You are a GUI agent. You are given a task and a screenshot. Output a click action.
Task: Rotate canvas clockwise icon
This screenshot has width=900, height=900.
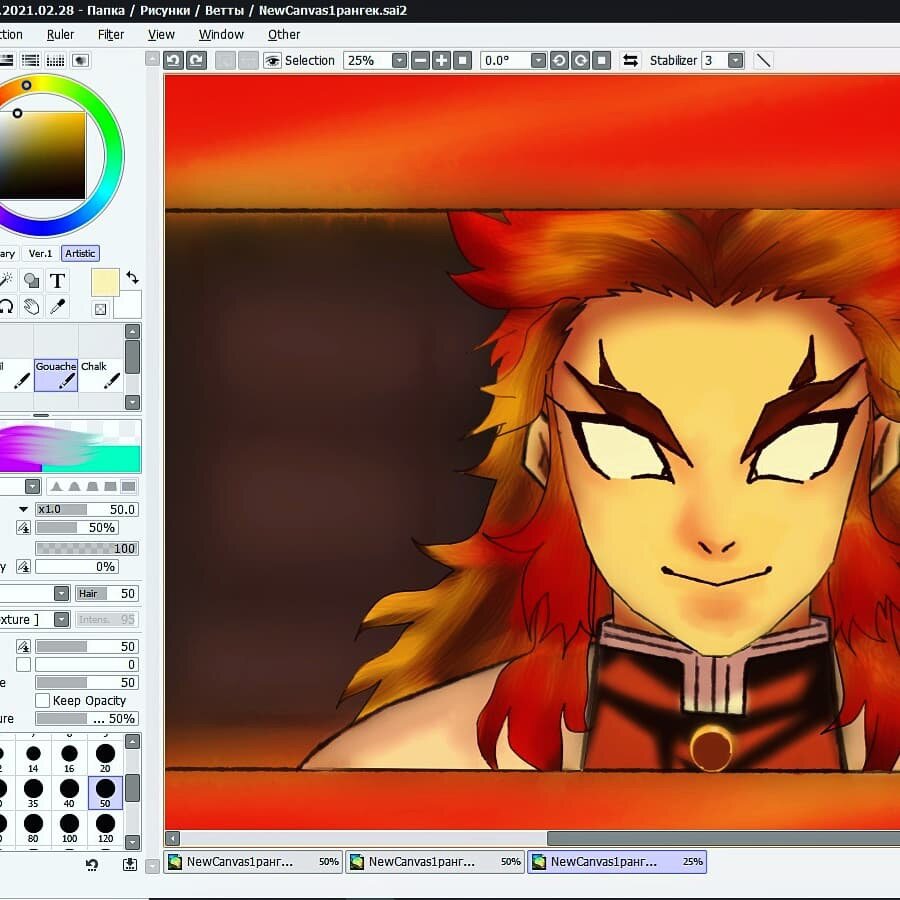pyautogui.click(x=580, y=60)
